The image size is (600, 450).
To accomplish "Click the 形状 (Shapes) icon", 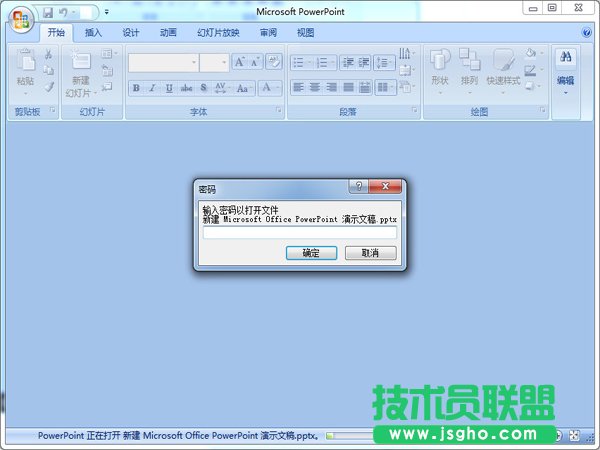I will point(439,66).
